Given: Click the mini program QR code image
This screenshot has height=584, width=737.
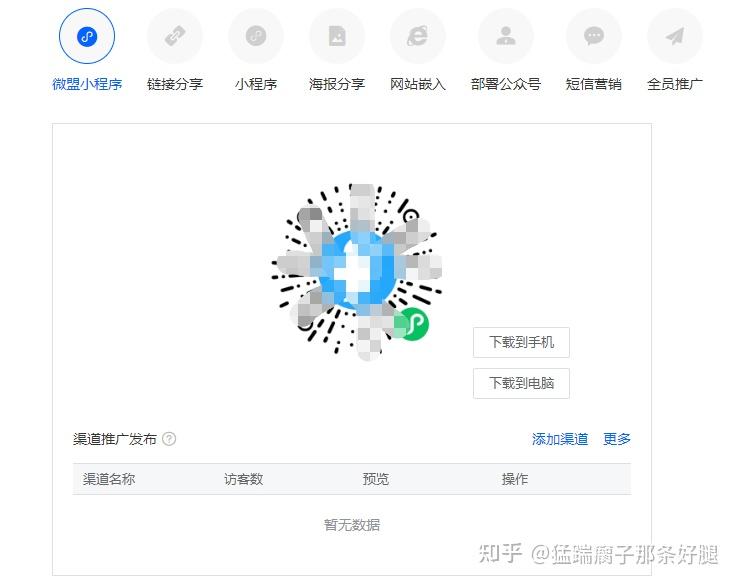Looking at the screenshot, I should [357, 271].
